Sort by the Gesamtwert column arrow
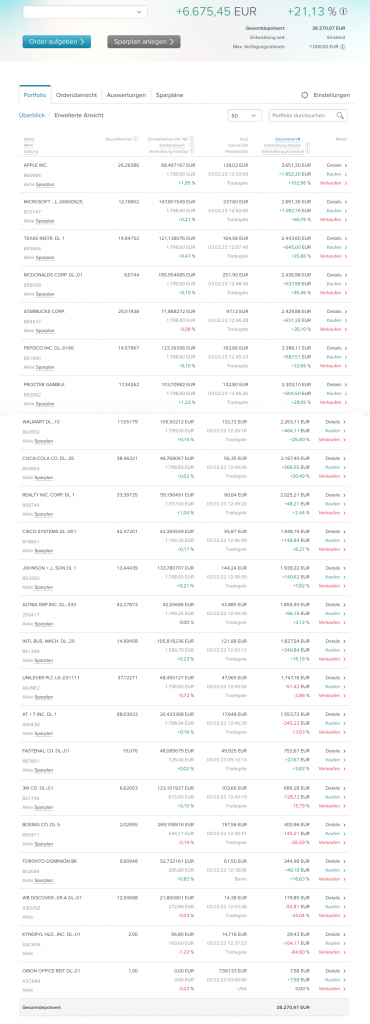This screenshot has width=370, height=1024. pos(300,139)
